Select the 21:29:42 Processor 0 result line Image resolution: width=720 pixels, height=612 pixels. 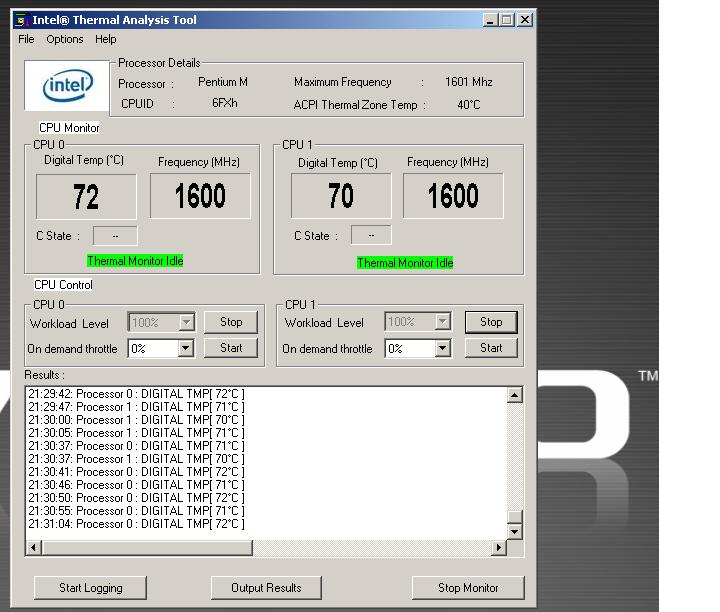(x=136, y=394)
